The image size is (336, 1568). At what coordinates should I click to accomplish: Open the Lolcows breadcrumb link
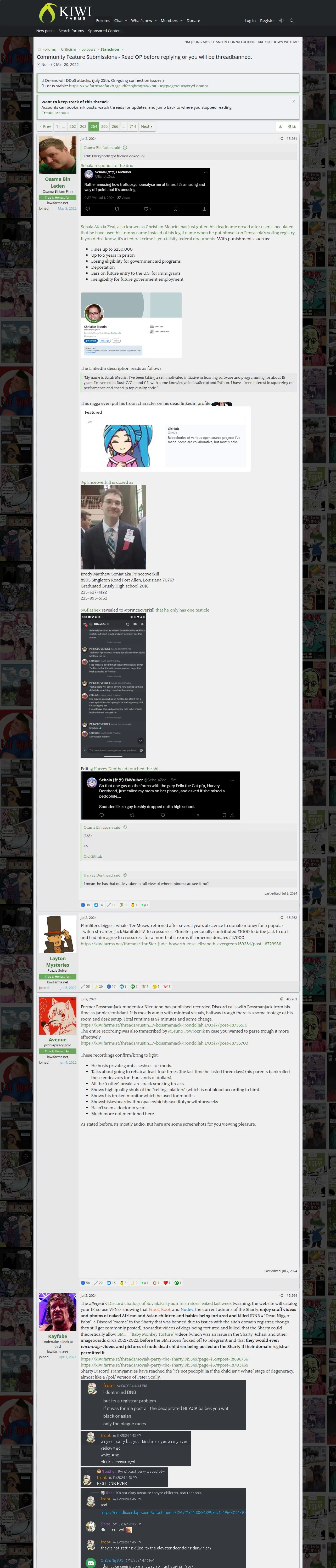(88, 49)
